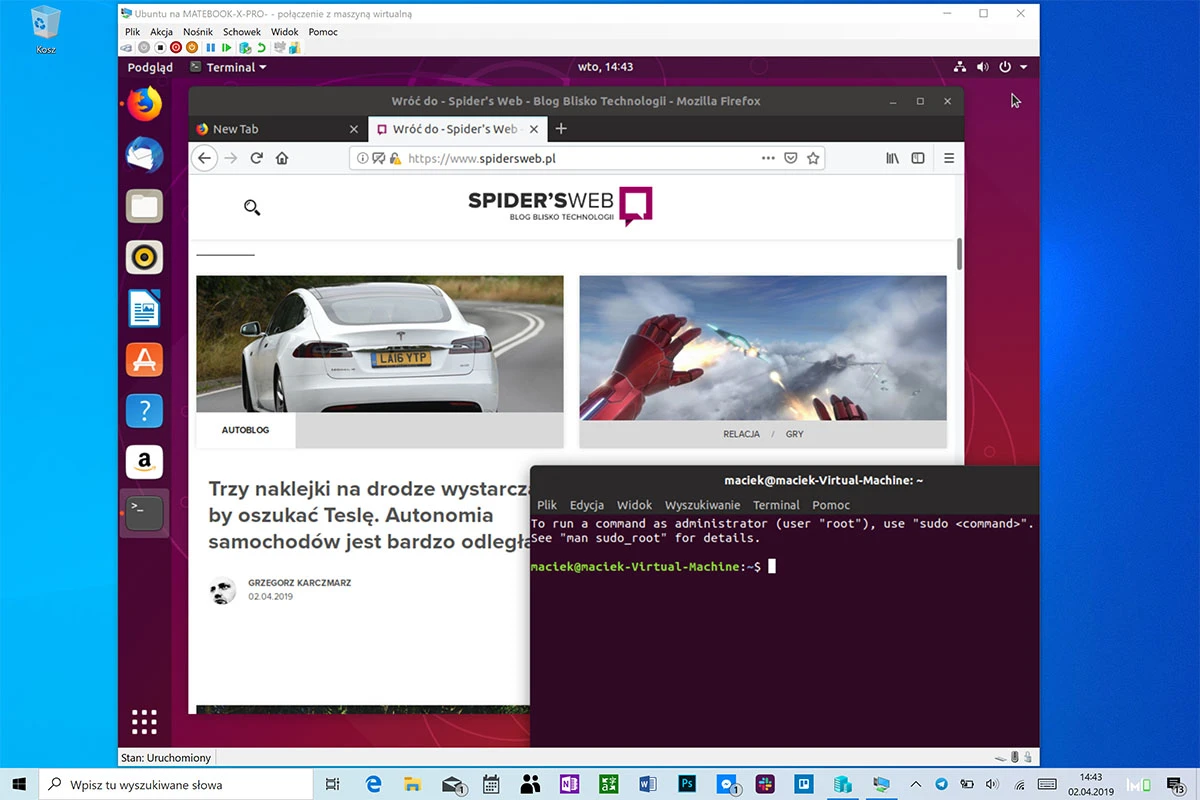Click the green Reset/Resume play icon
1200x800 pixels.
tap(227, 47)
